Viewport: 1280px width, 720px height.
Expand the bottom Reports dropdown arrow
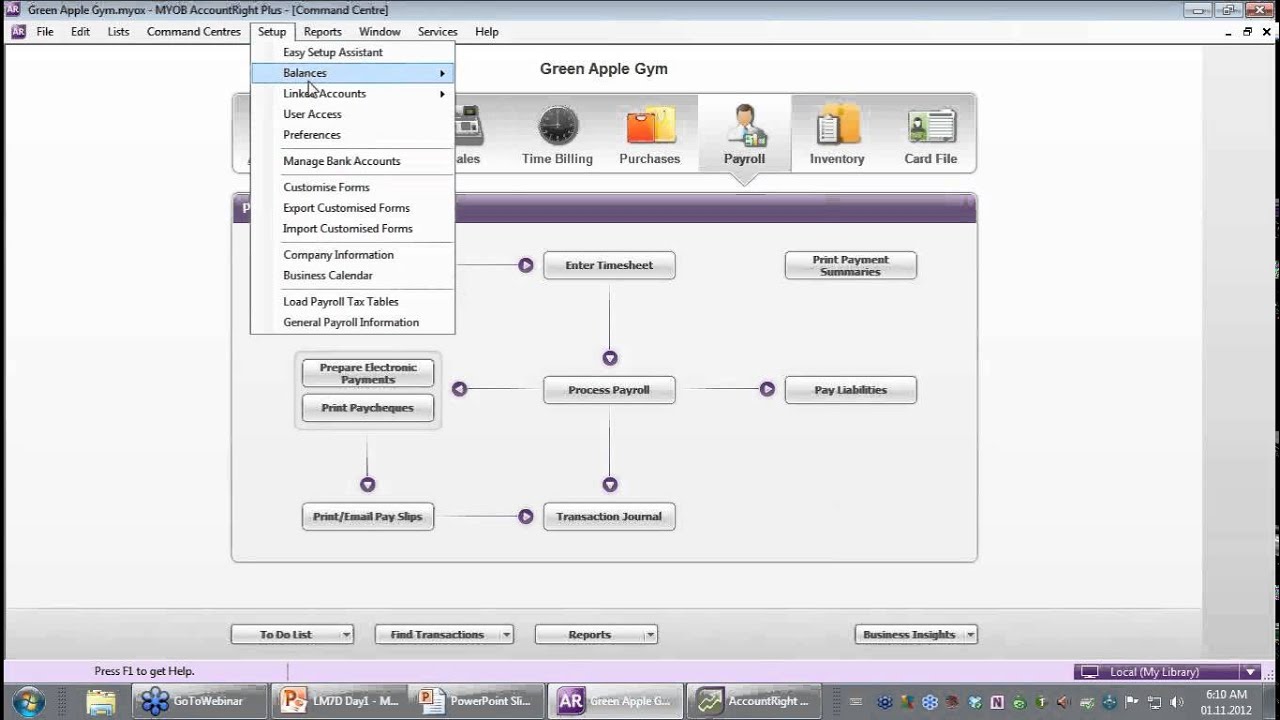coord(650,635)
